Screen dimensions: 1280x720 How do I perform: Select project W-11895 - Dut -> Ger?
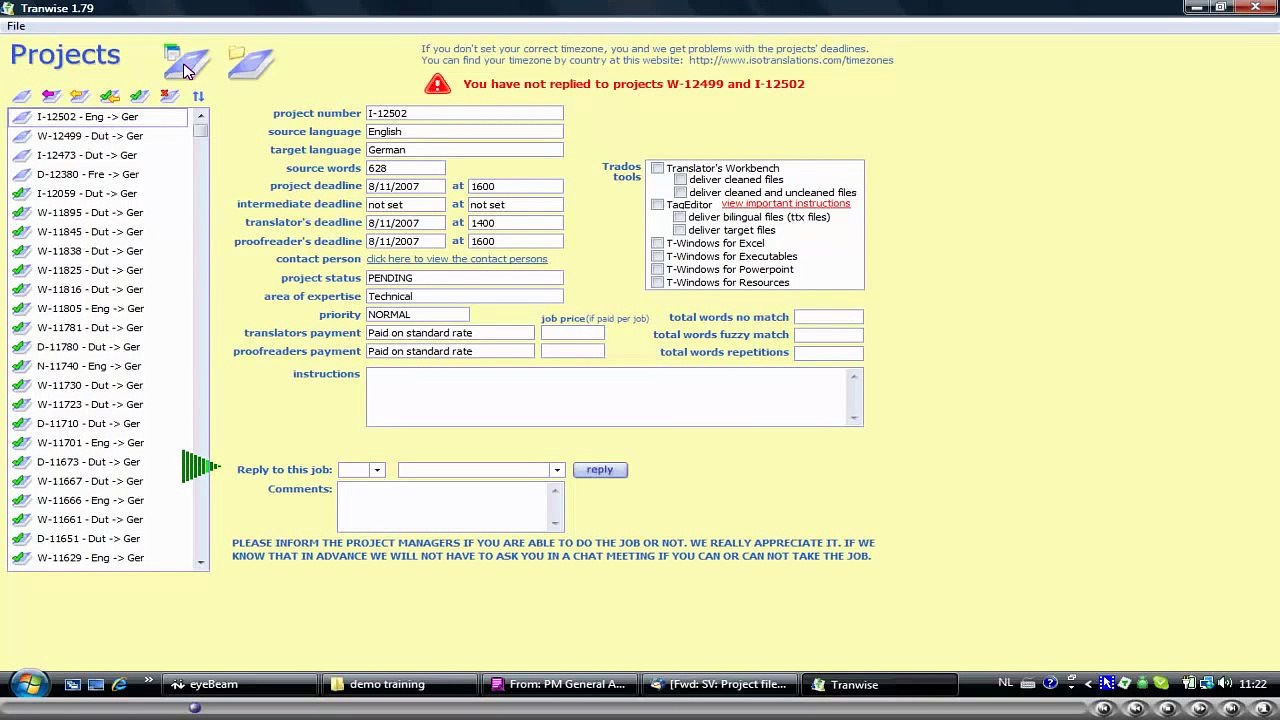click(x=98, y=213)
